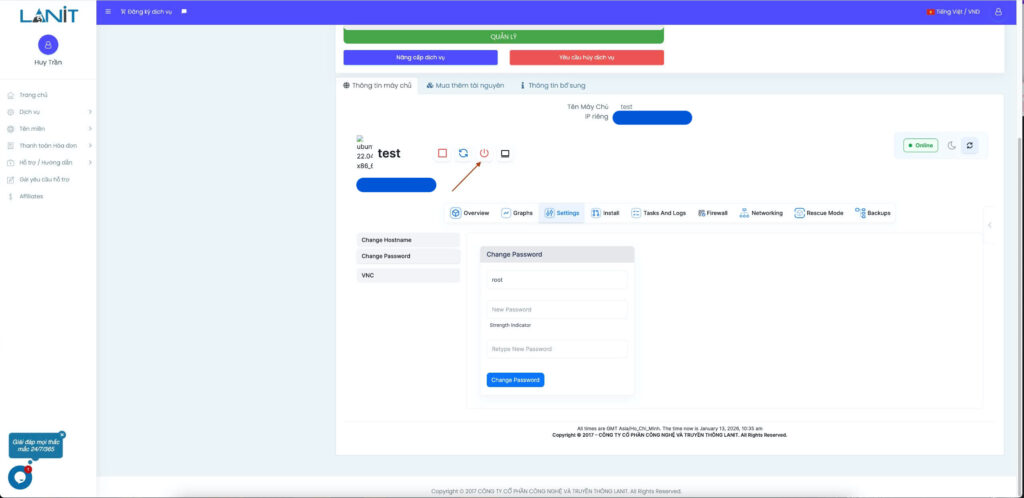Viewport: 1024px width, 498px height.
Task: Click the refresh icon beside Online status
Action: [969, 145]
